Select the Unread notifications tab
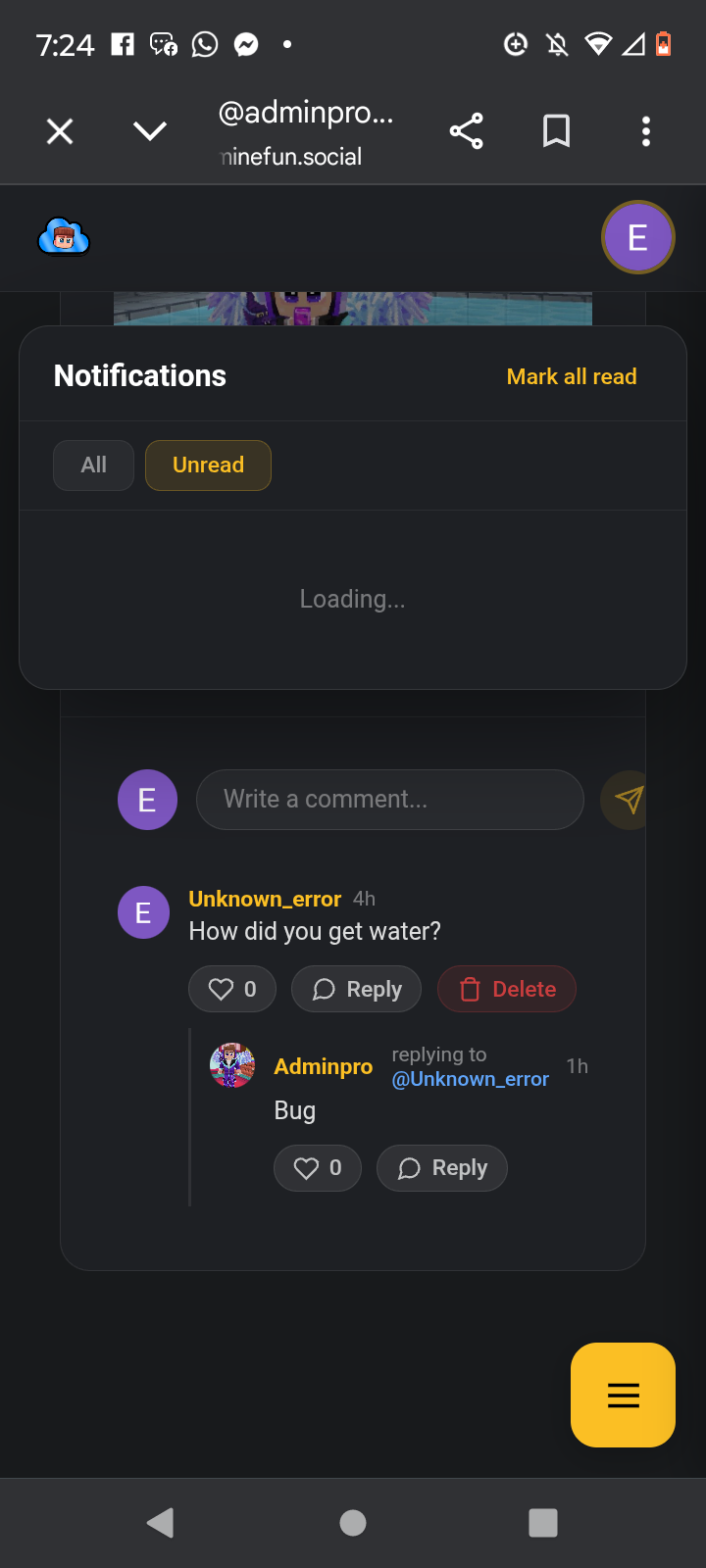This screenshot has width=706, height=1568. tap(208, 465)
